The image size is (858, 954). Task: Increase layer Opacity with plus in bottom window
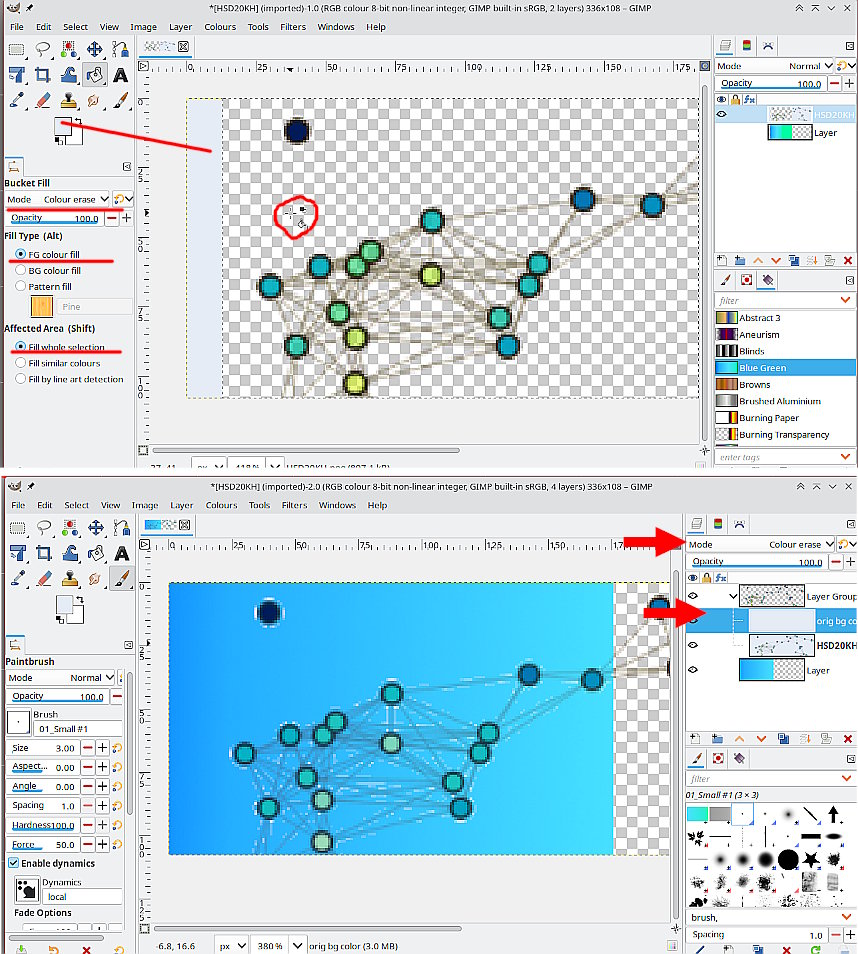pos(850,562)
